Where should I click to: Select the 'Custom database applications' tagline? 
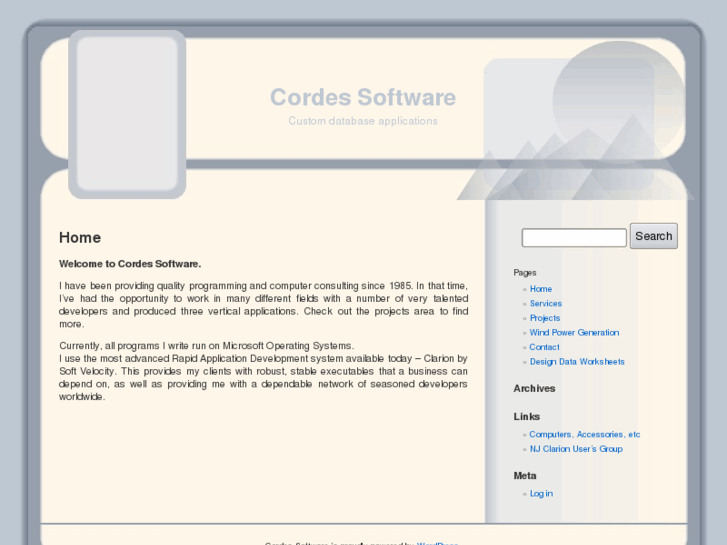[x=363, y=121]
